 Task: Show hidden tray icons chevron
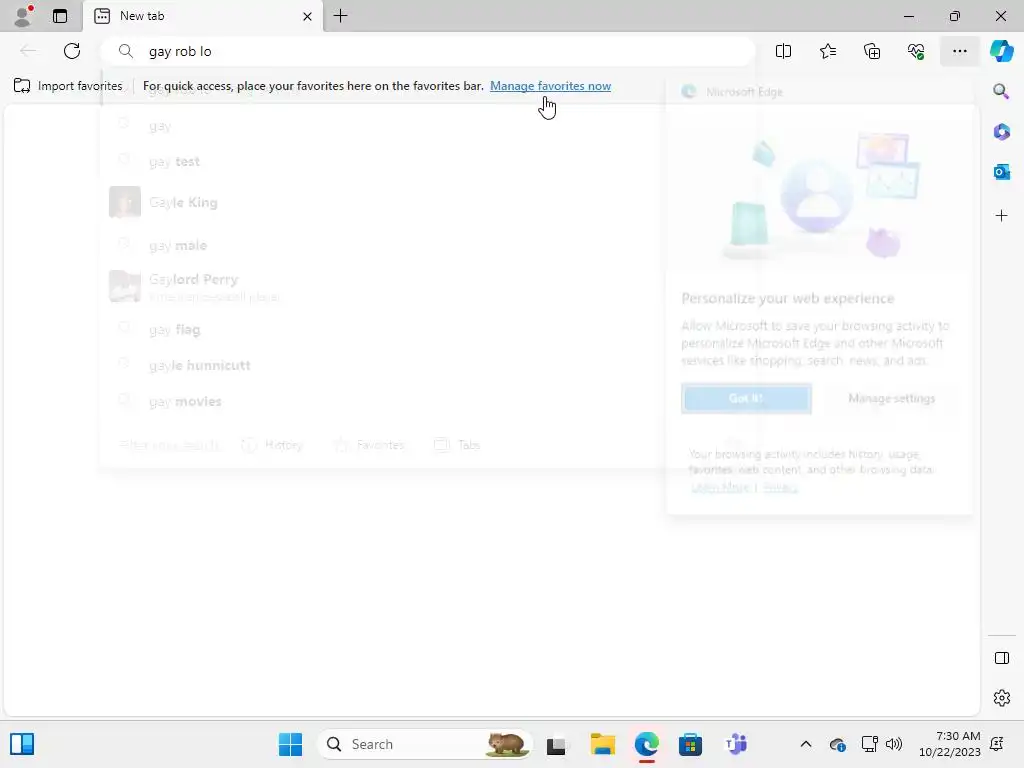coord(806,744)
